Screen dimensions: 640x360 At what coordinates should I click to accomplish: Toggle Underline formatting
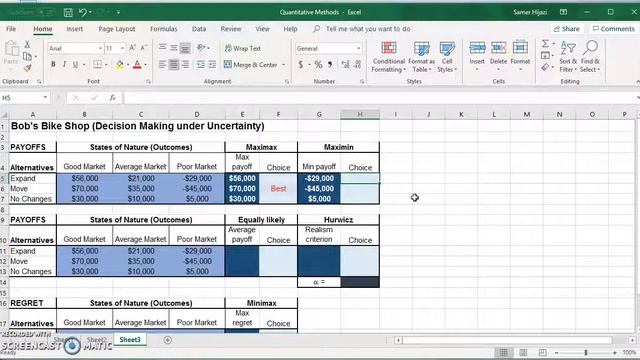click(x=75, y=64)
